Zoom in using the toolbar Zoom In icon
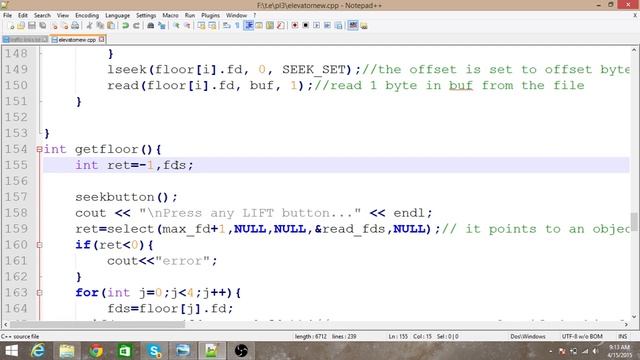The image size is (640, 360). (176, 26)
